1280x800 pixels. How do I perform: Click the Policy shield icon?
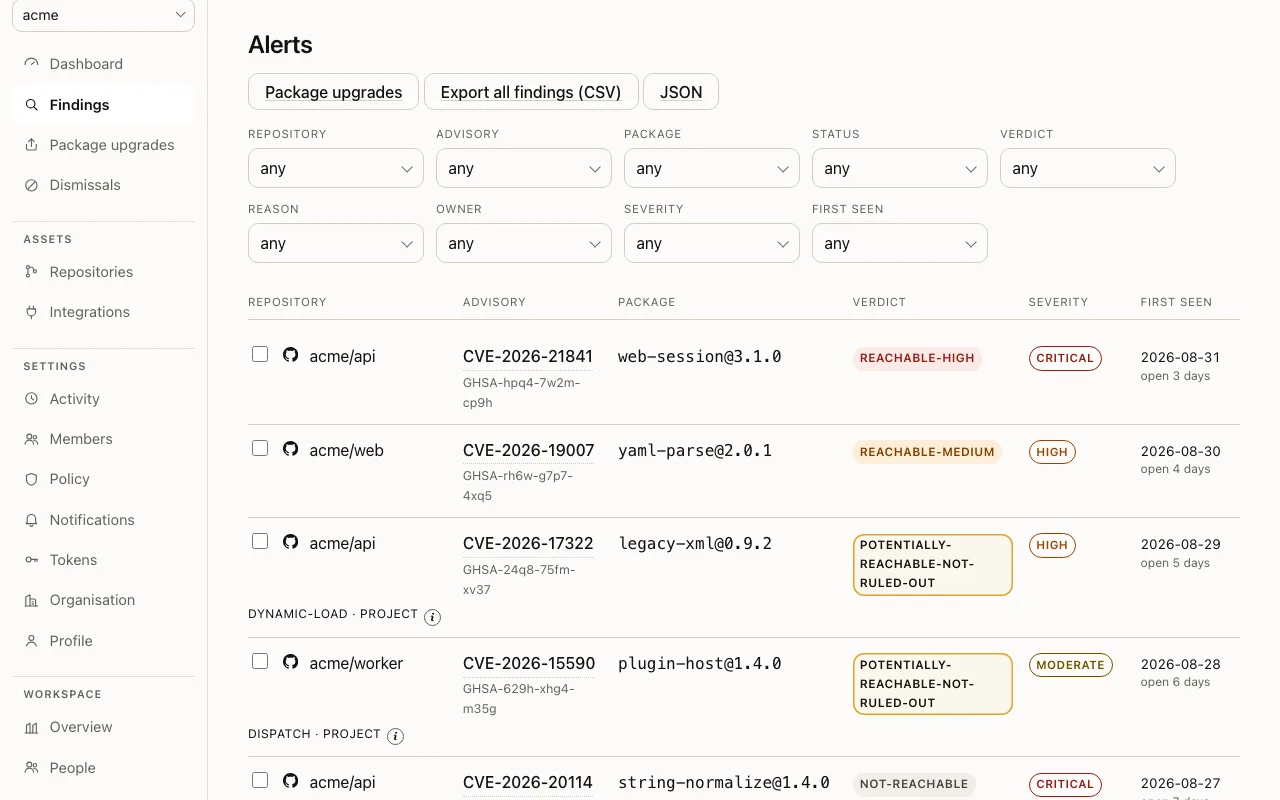[32, 479]
